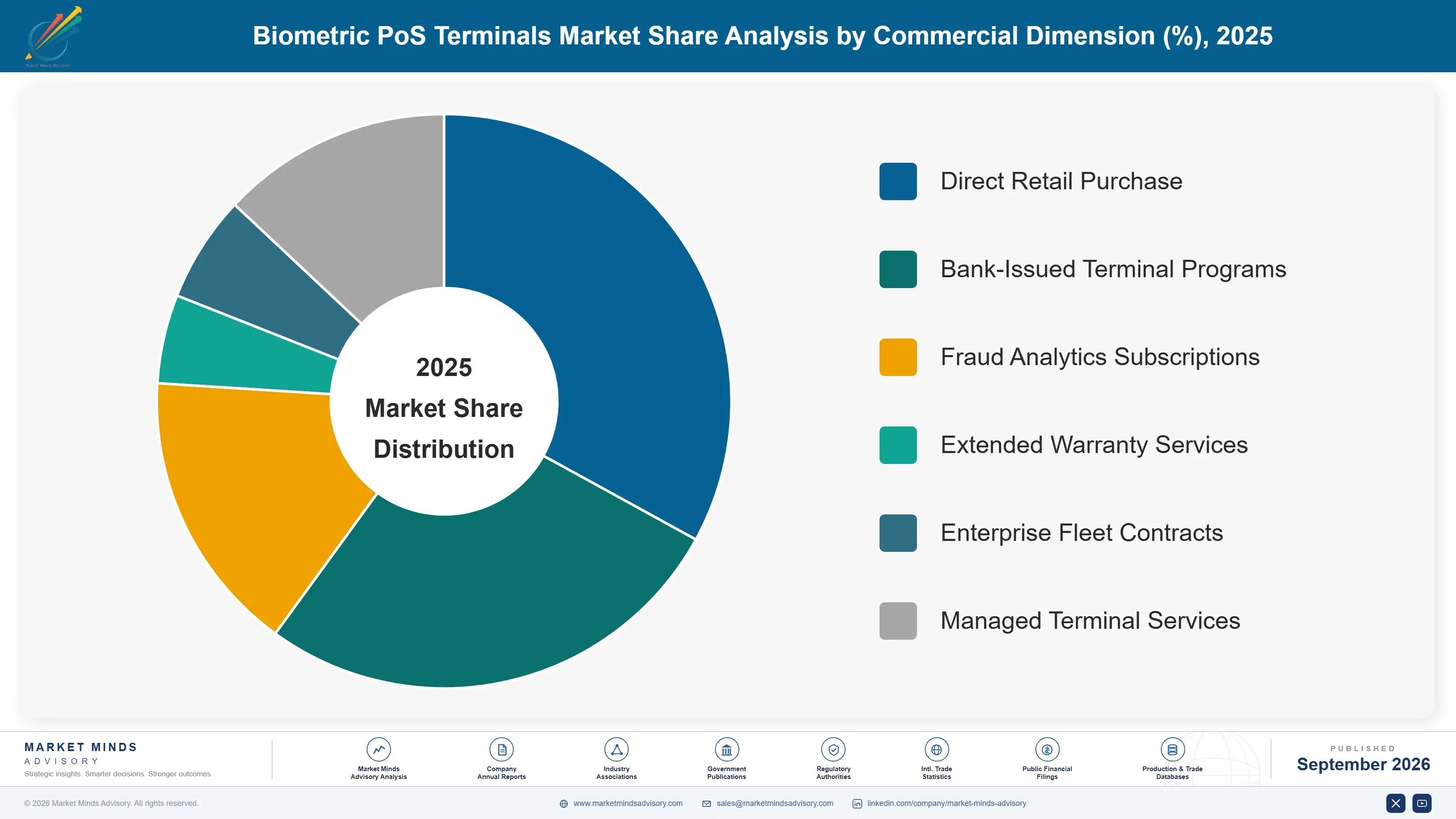The image size is (1456, 819).
Task: Click Fraud Analytics Subscriptions orange legend swatch
Action: click(897, 357)
